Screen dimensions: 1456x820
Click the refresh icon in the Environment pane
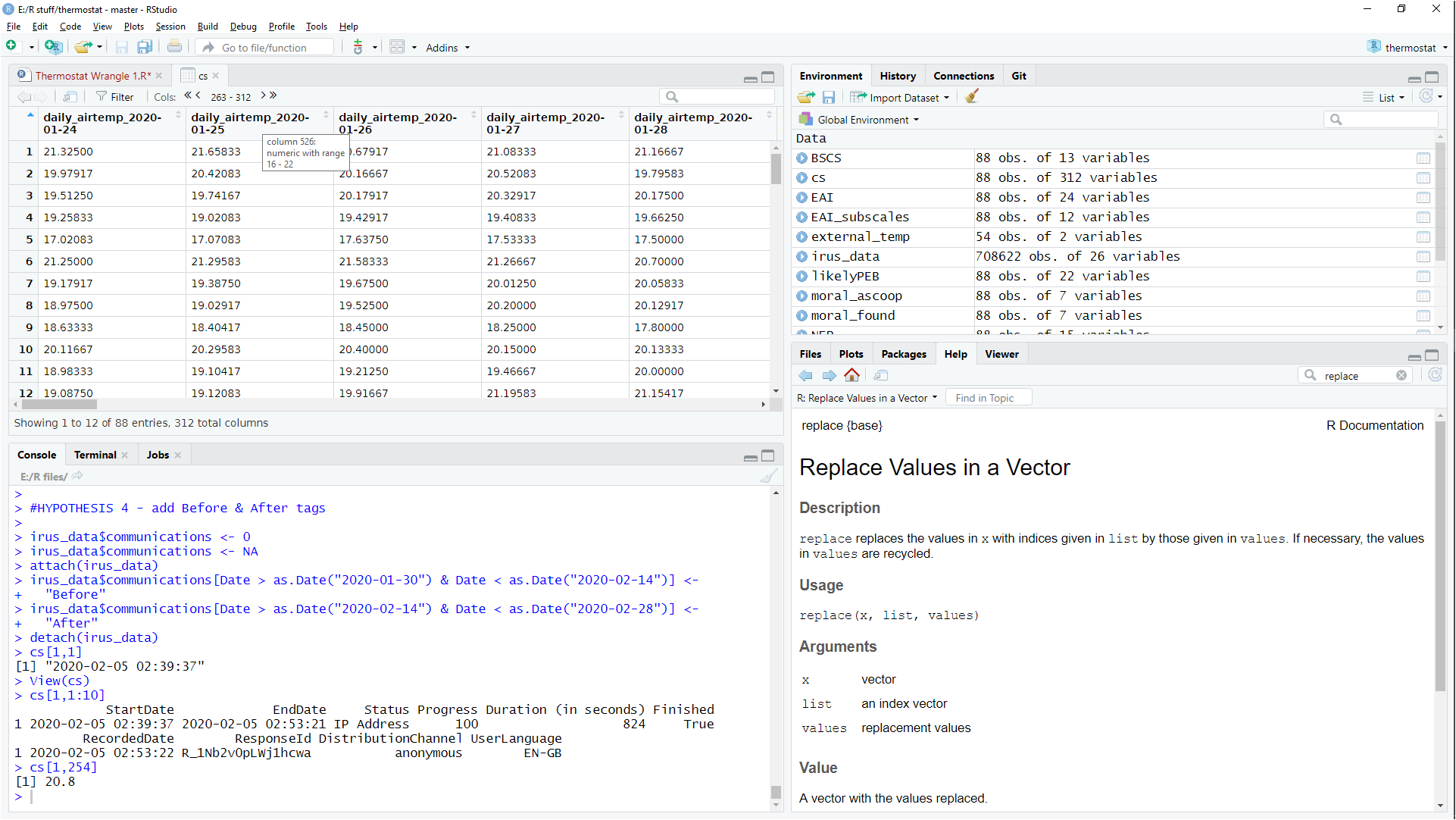1426,97
